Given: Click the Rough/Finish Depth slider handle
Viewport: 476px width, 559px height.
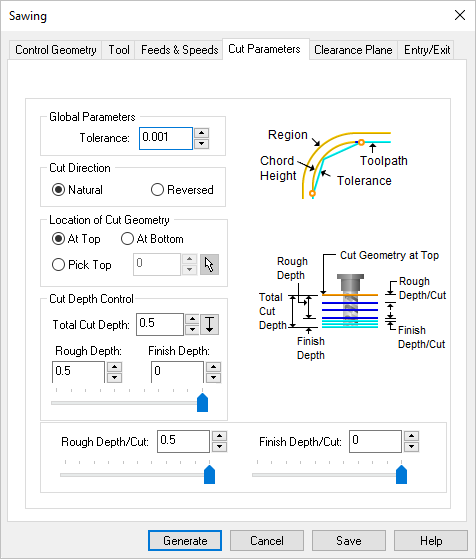Looking at the screenshot, I should pyautogui.click(x=203, y=403).
